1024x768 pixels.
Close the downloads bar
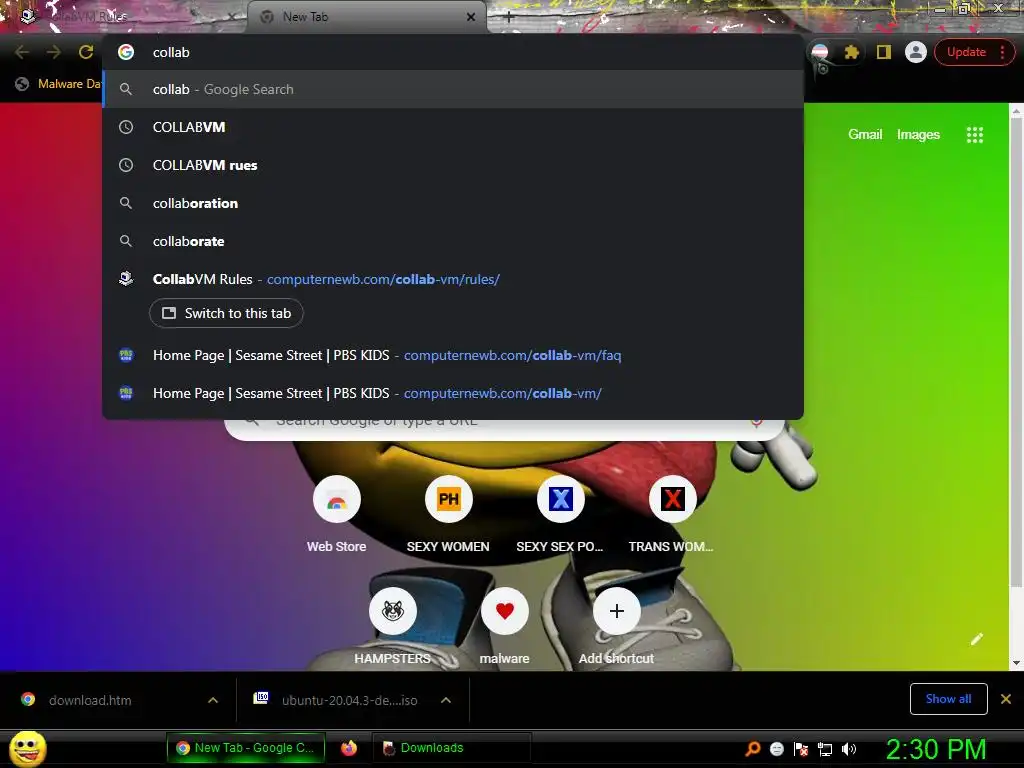(1006, 699)
